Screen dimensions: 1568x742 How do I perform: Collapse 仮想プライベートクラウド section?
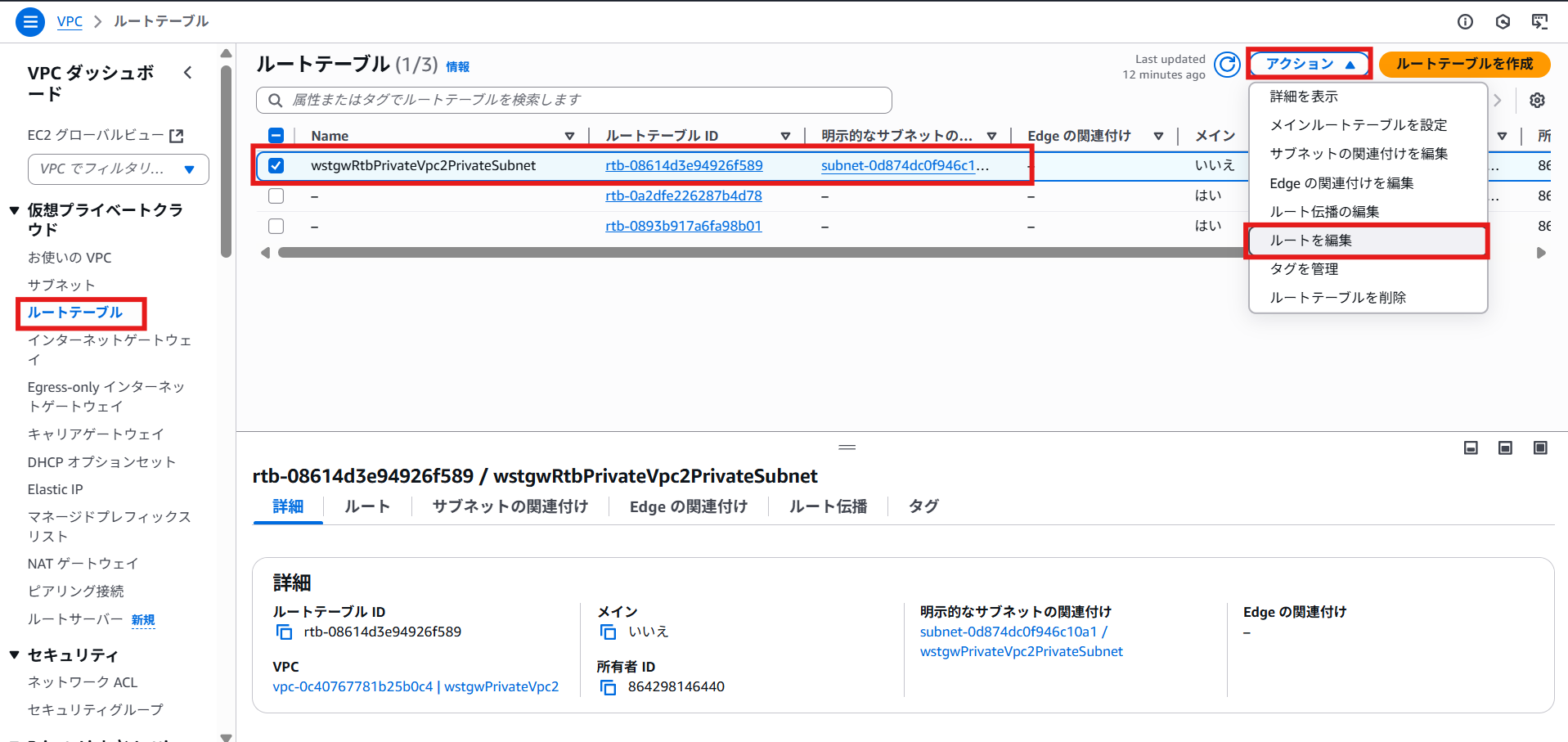15,210
